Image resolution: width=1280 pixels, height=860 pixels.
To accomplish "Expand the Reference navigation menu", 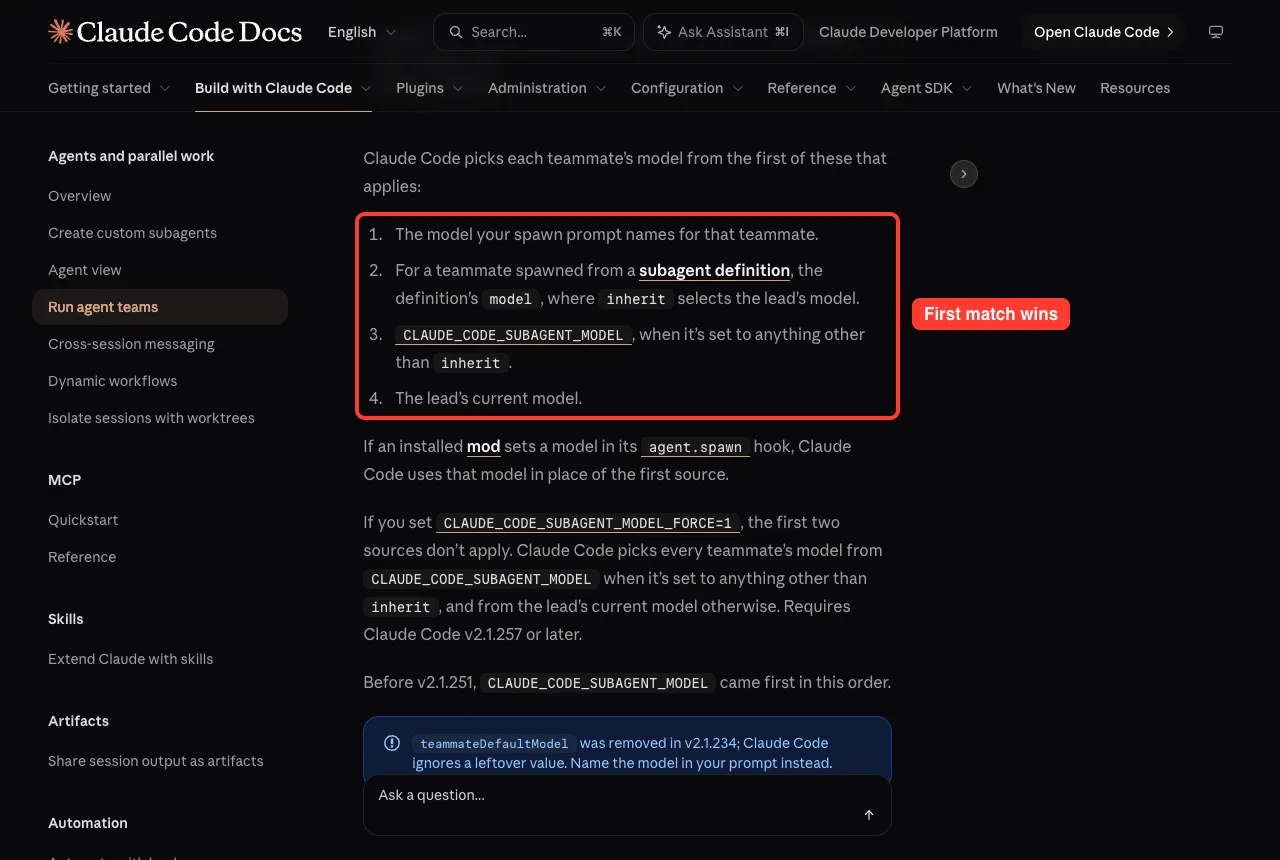I will 812,88.
